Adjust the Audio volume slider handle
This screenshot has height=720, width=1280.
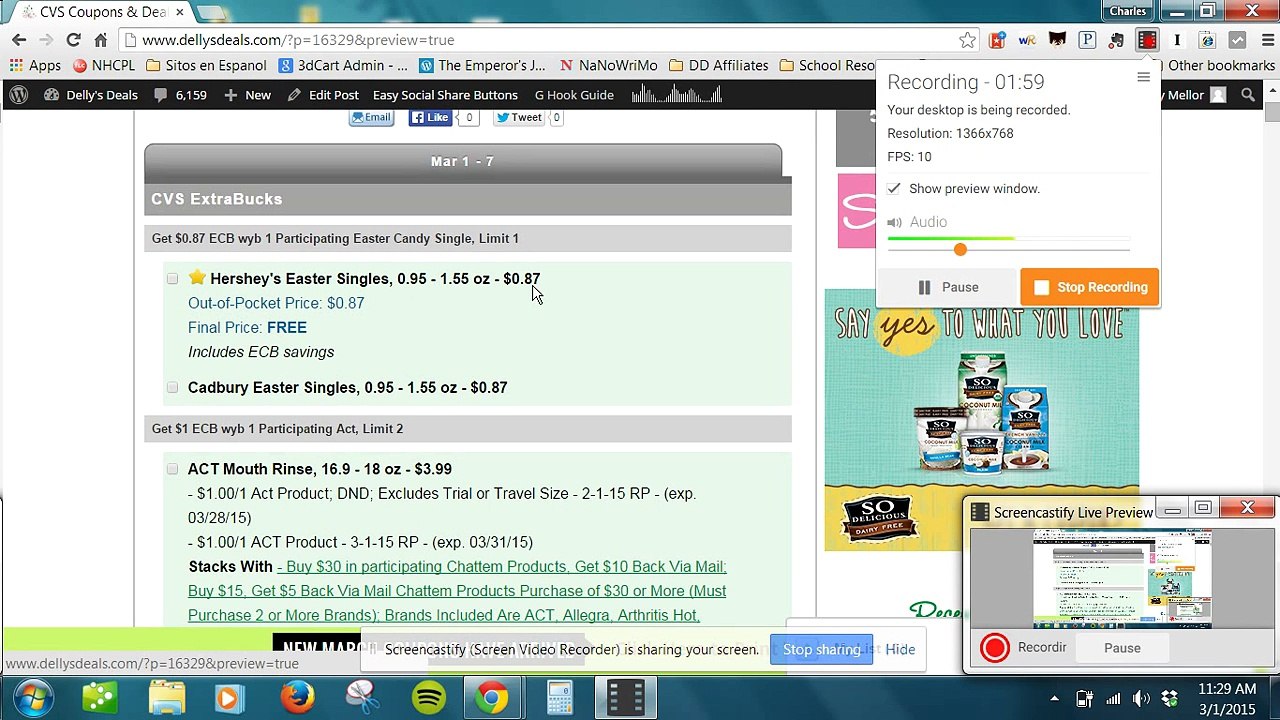click(x=960, y=249)
